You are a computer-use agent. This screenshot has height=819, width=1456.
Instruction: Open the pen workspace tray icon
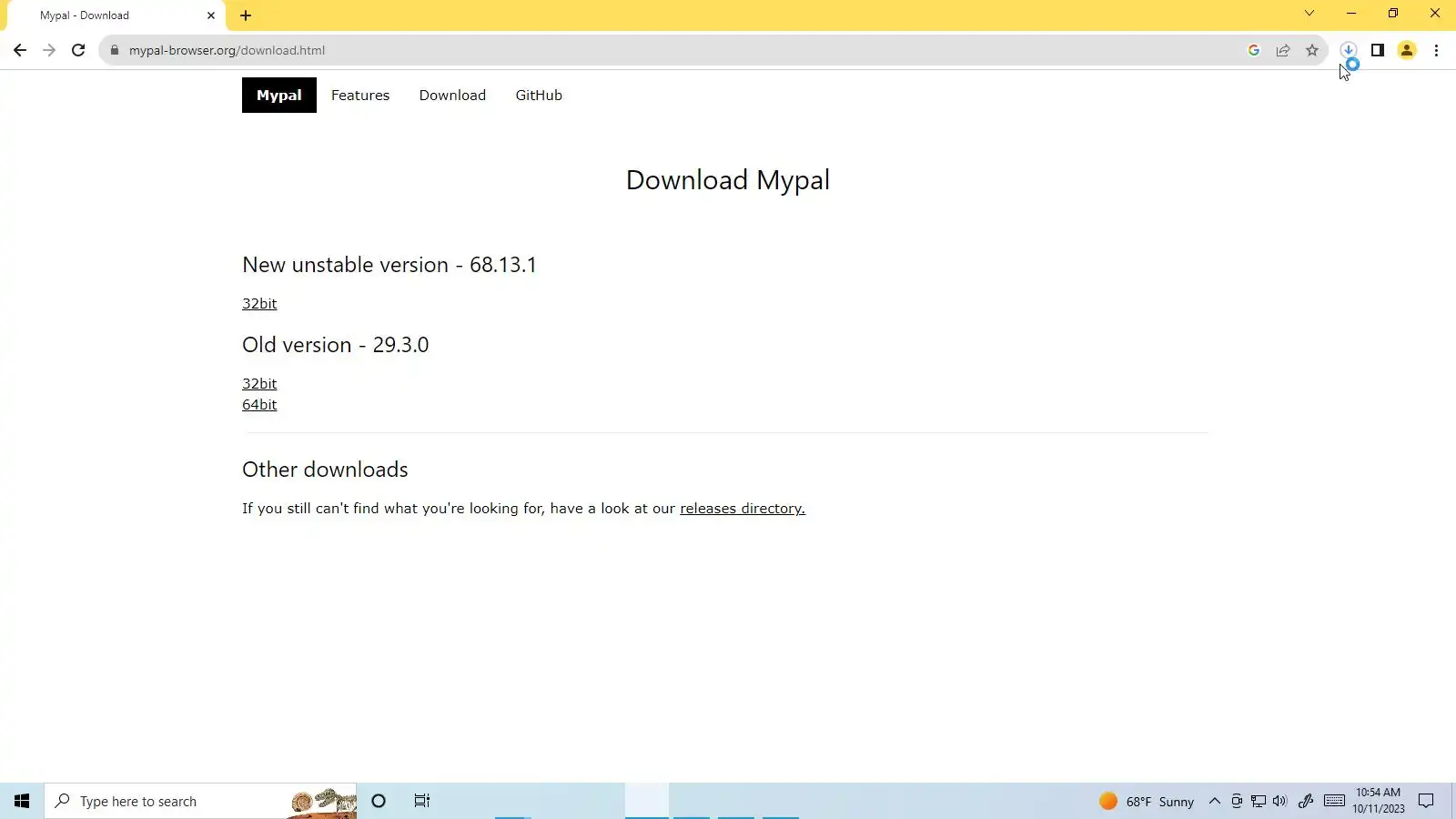1306,801
